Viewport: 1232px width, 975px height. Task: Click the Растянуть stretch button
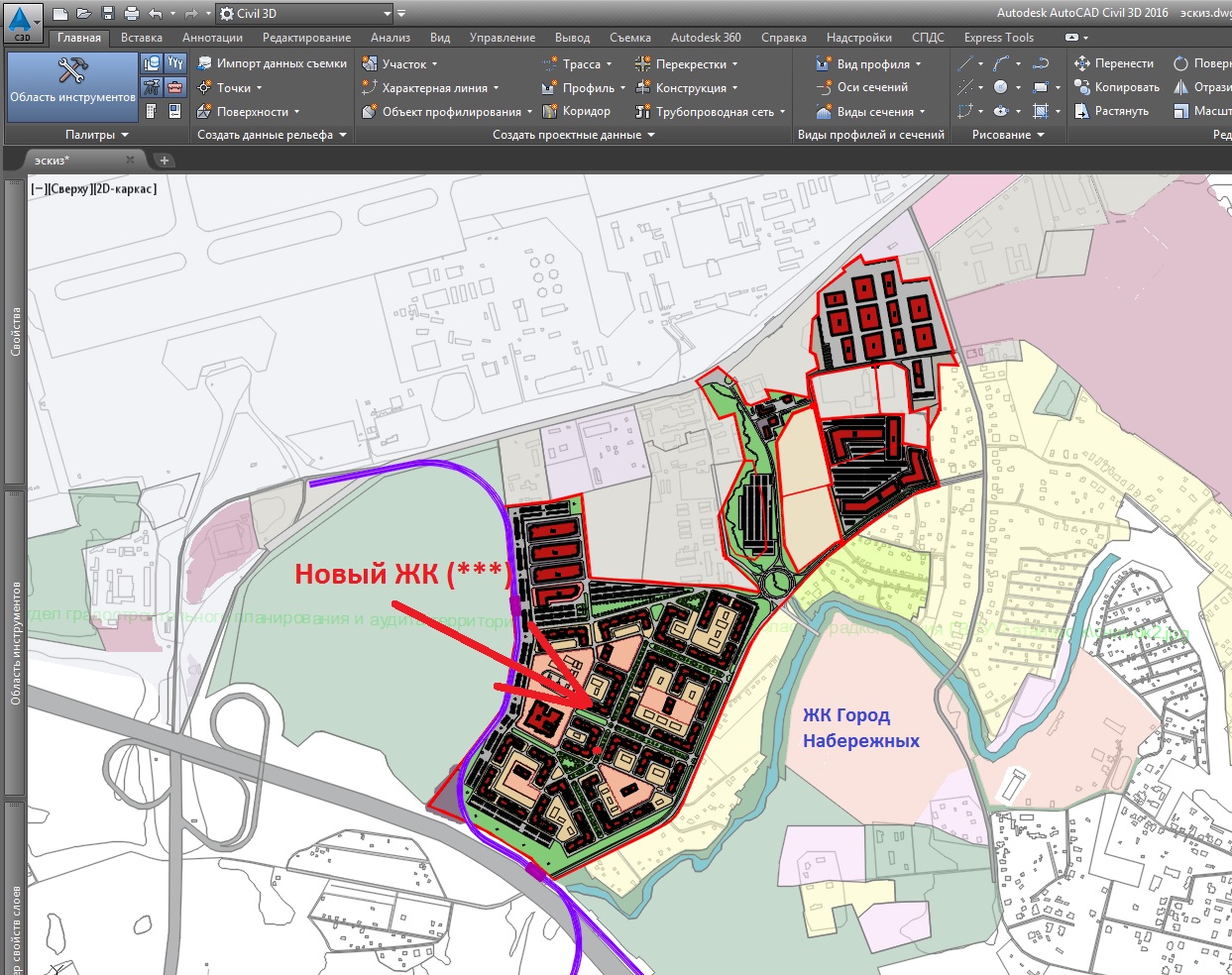[x=1111, y=111]
